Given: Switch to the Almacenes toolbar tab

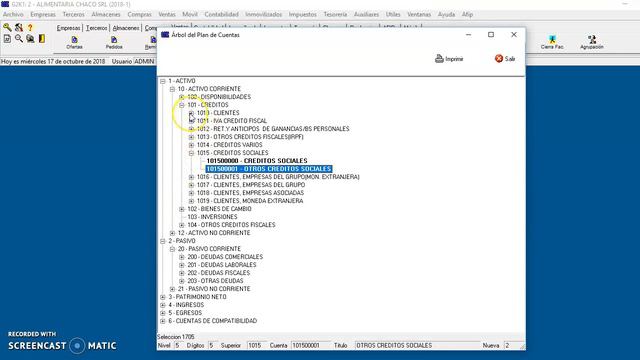Looking at the screenshot, I should coord(126,28).
